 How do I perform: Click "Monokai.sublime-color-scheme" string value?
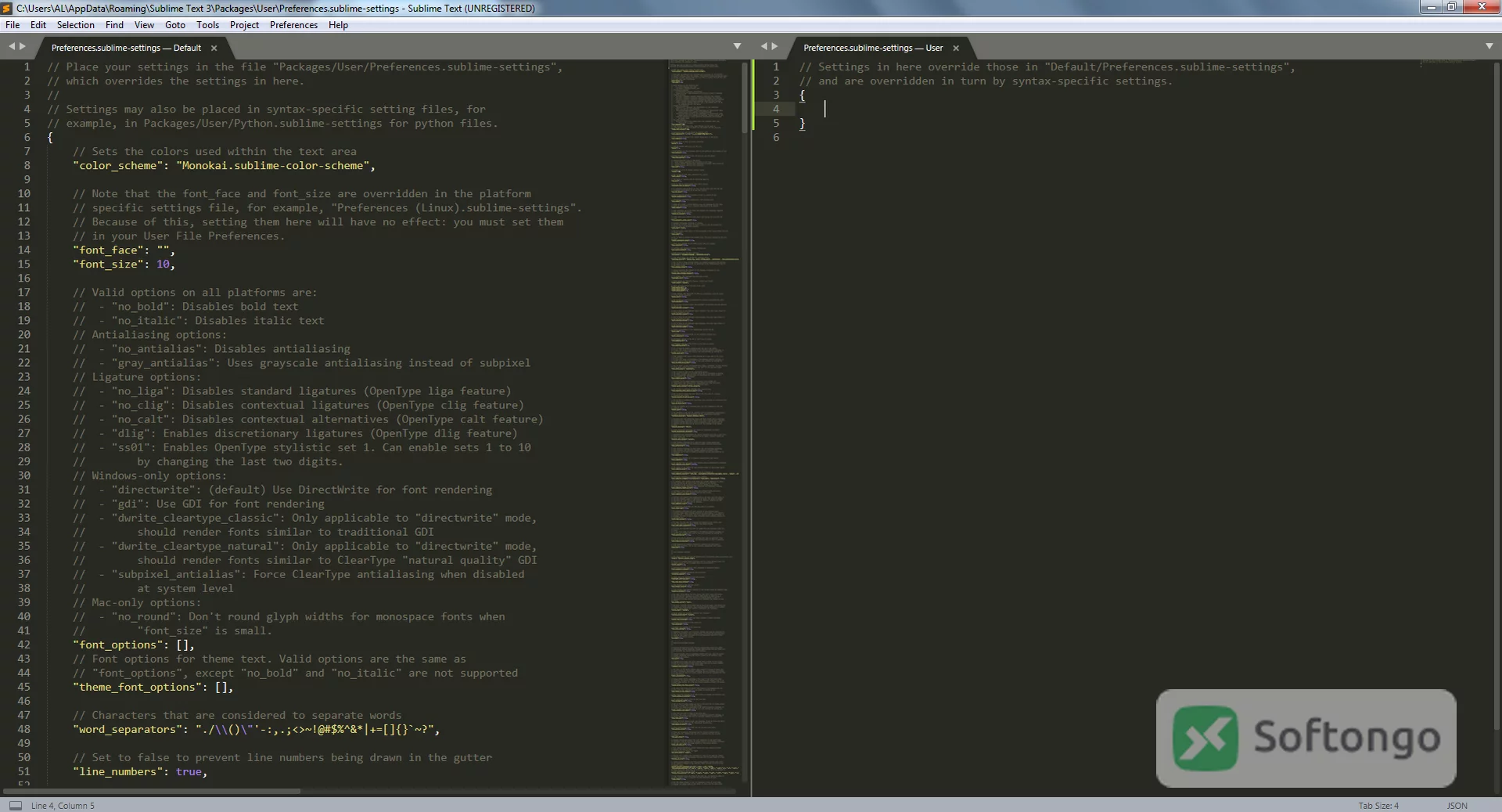pyautogui.click(x=273, y=166)
